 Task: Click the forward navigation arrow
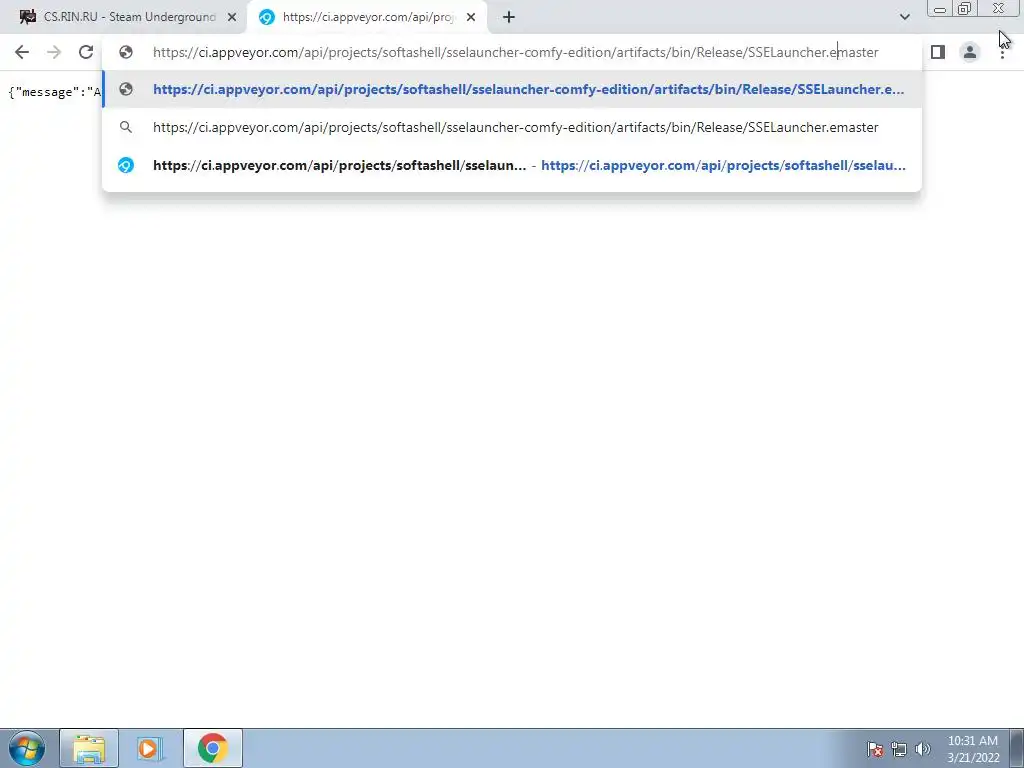tap(54, 52)
